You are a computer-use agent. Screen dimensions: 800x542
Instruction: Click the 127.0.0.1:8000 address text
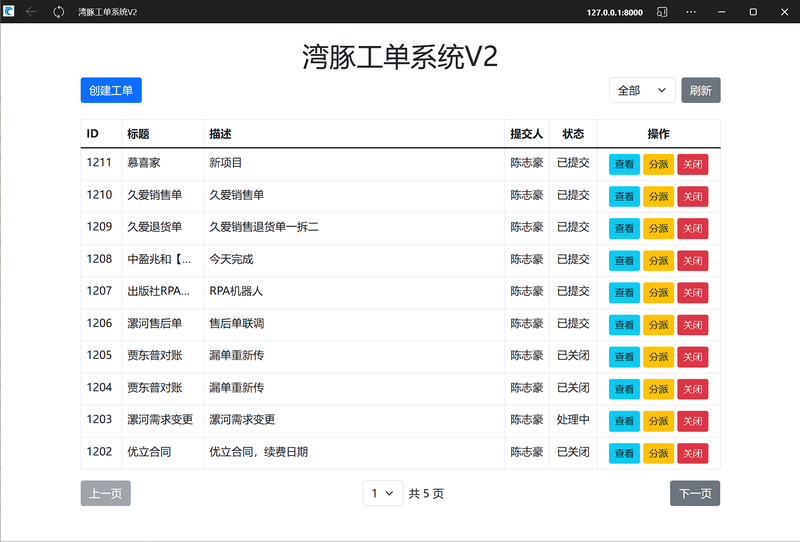click(x=615, y=12)
